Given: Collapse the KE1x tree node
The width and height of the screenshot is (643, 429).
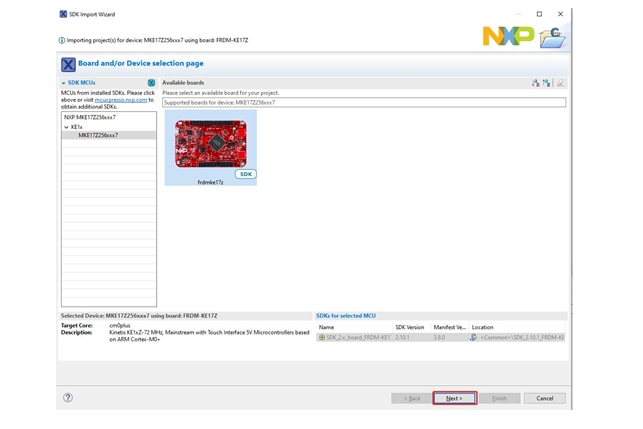Looking at the screenshot, I should tap(67, 127).
